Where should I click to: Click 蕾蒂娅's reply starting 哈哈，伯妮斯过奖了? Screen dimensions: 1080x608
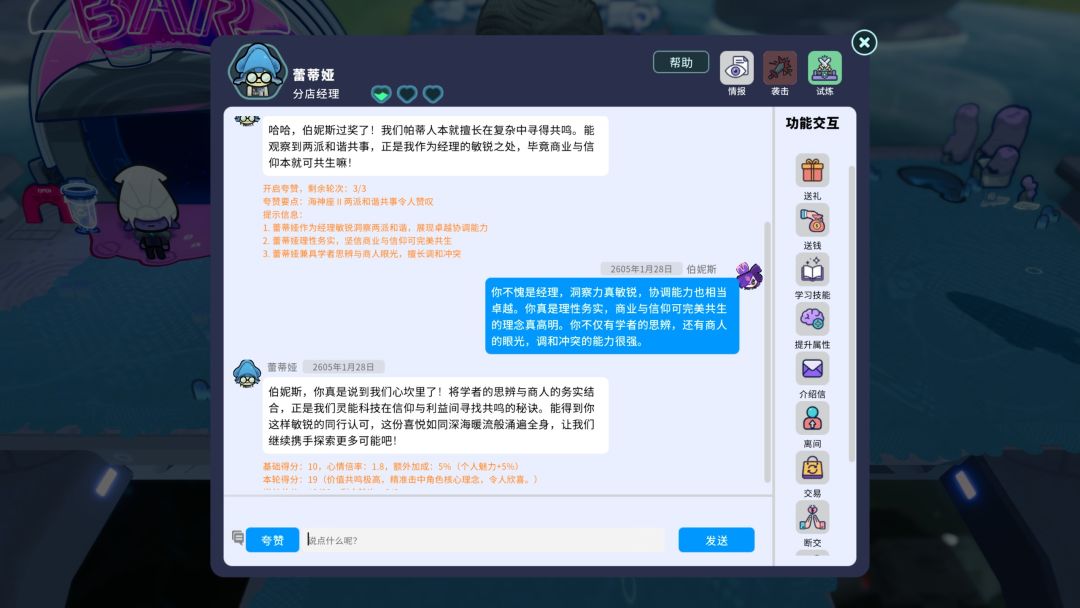(435, 146)
